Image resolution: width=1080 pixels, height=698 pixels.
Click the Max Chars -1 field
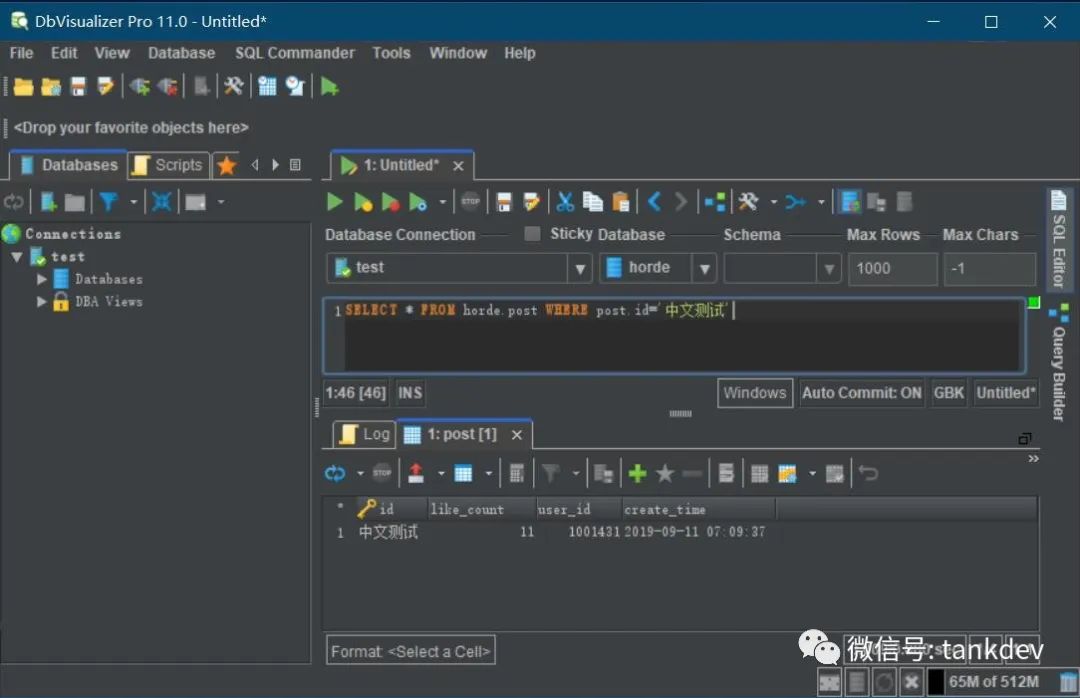tap(990, 268)
